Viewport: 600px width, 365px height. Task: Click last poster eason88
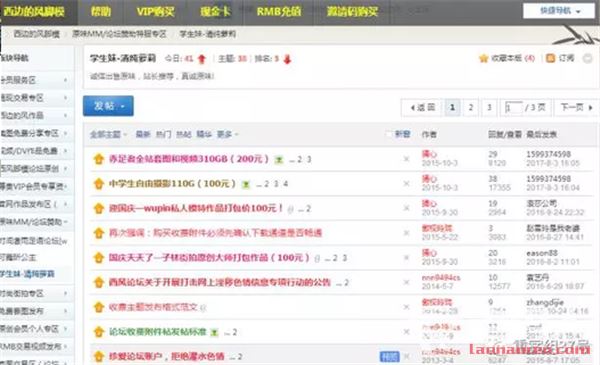point(542,253)
